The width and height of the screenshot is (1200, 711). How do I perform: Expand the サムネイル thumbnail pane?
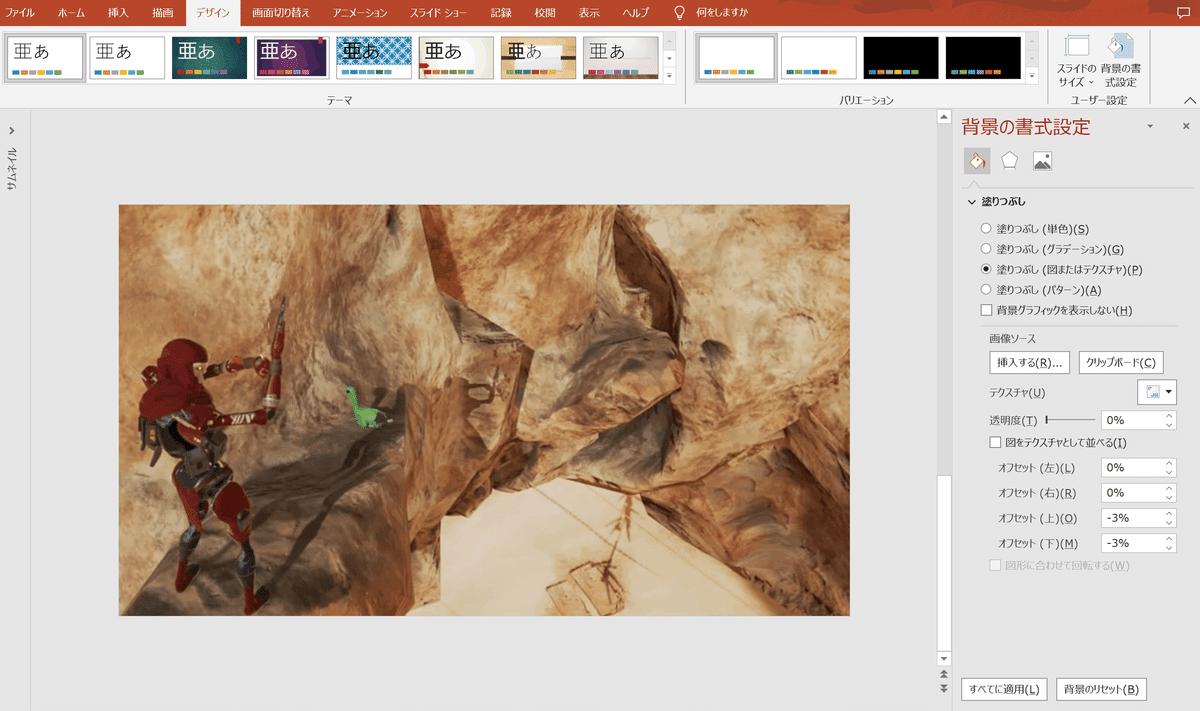click(11, 130)
